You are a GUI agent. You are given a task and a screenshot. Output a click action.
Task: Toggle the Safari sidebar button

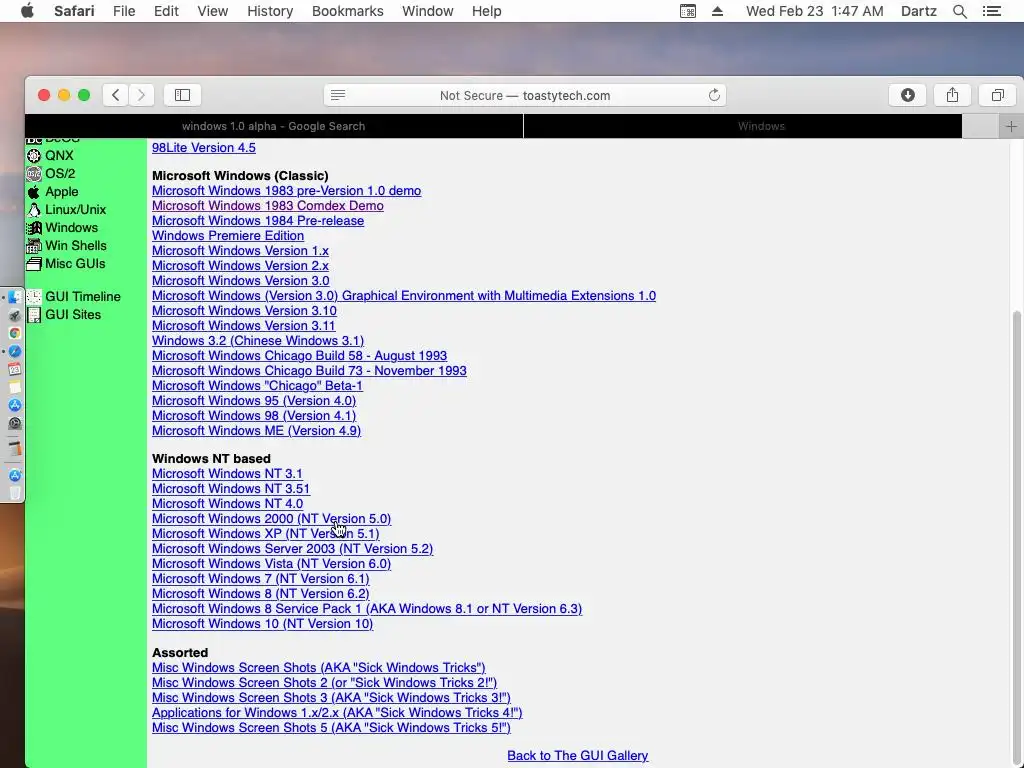(182, 95)
